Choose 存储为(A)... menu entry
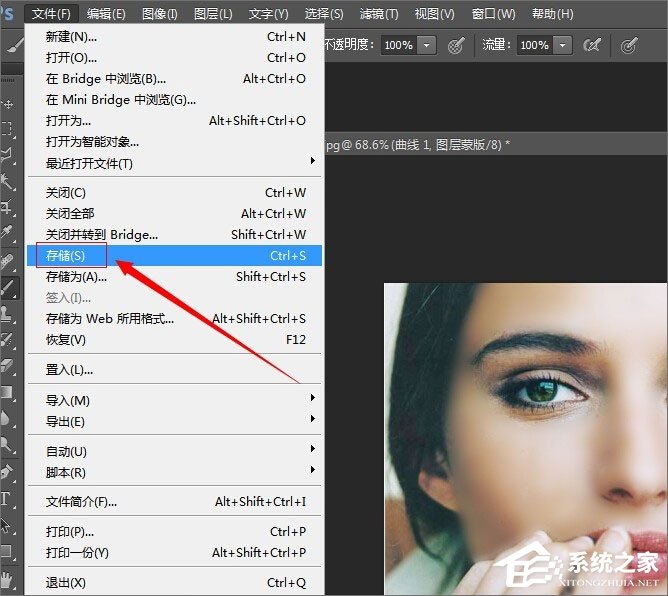Screen dimensions: 668x596 point(175,276)
